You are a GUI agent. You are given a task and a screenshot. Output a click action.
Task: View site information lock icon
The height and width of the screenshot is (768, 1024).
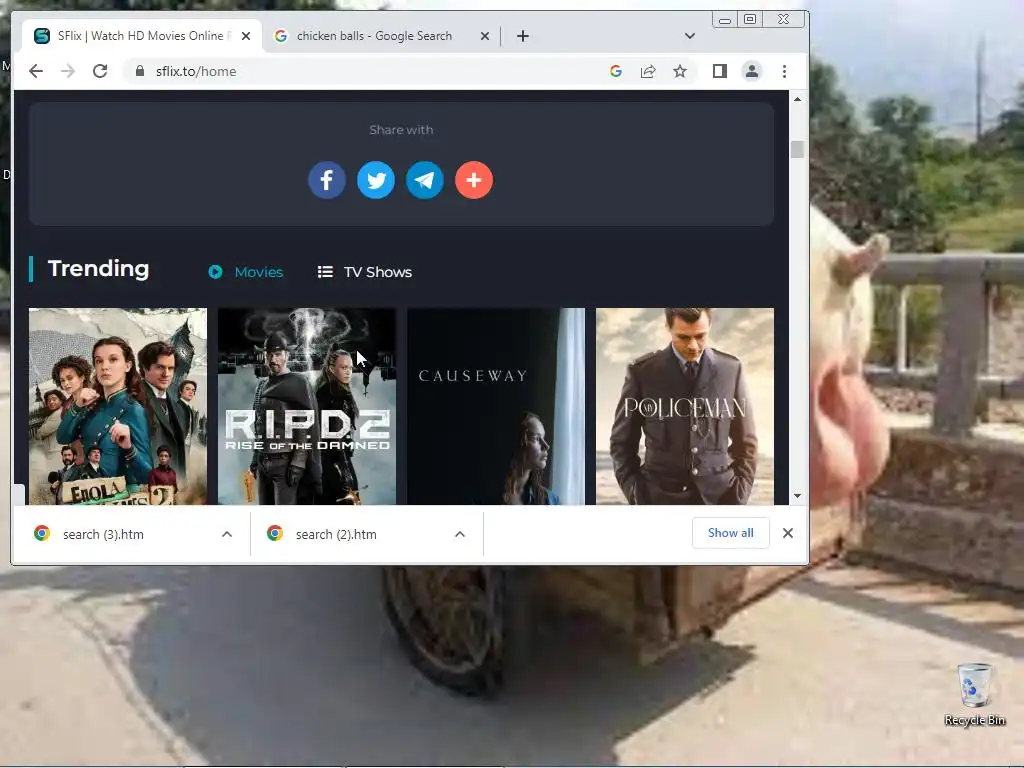[140, 71]
